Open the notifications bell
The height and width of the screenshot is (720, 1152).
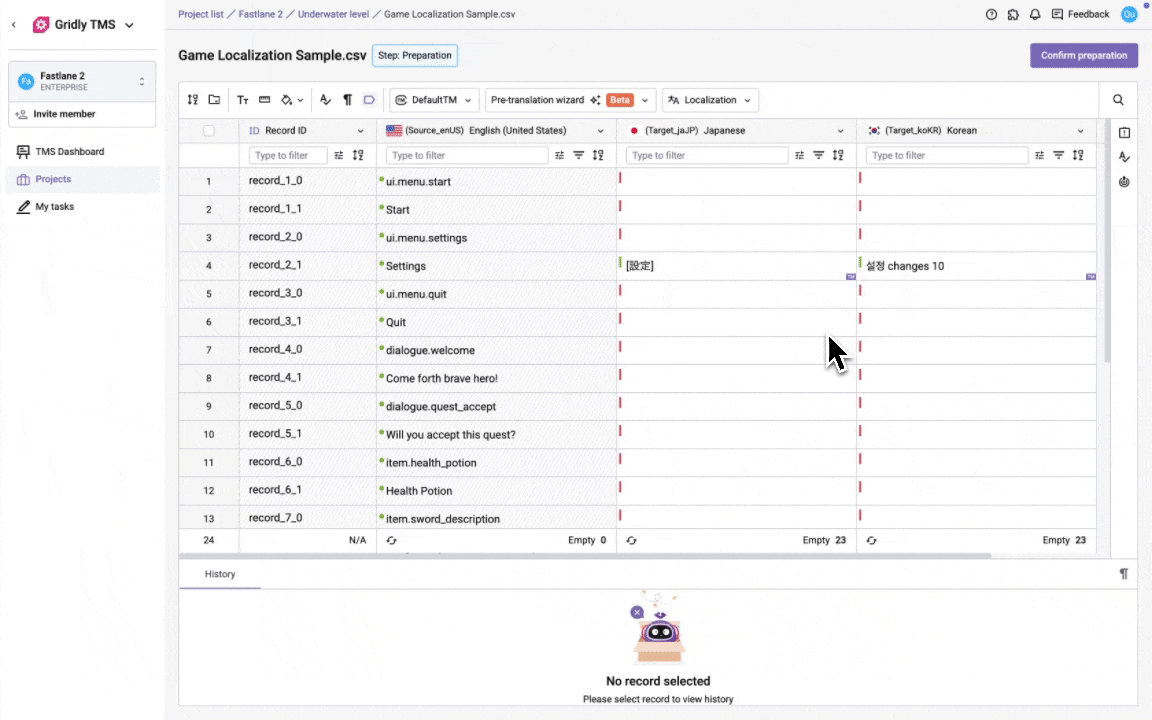(1035, 14)
